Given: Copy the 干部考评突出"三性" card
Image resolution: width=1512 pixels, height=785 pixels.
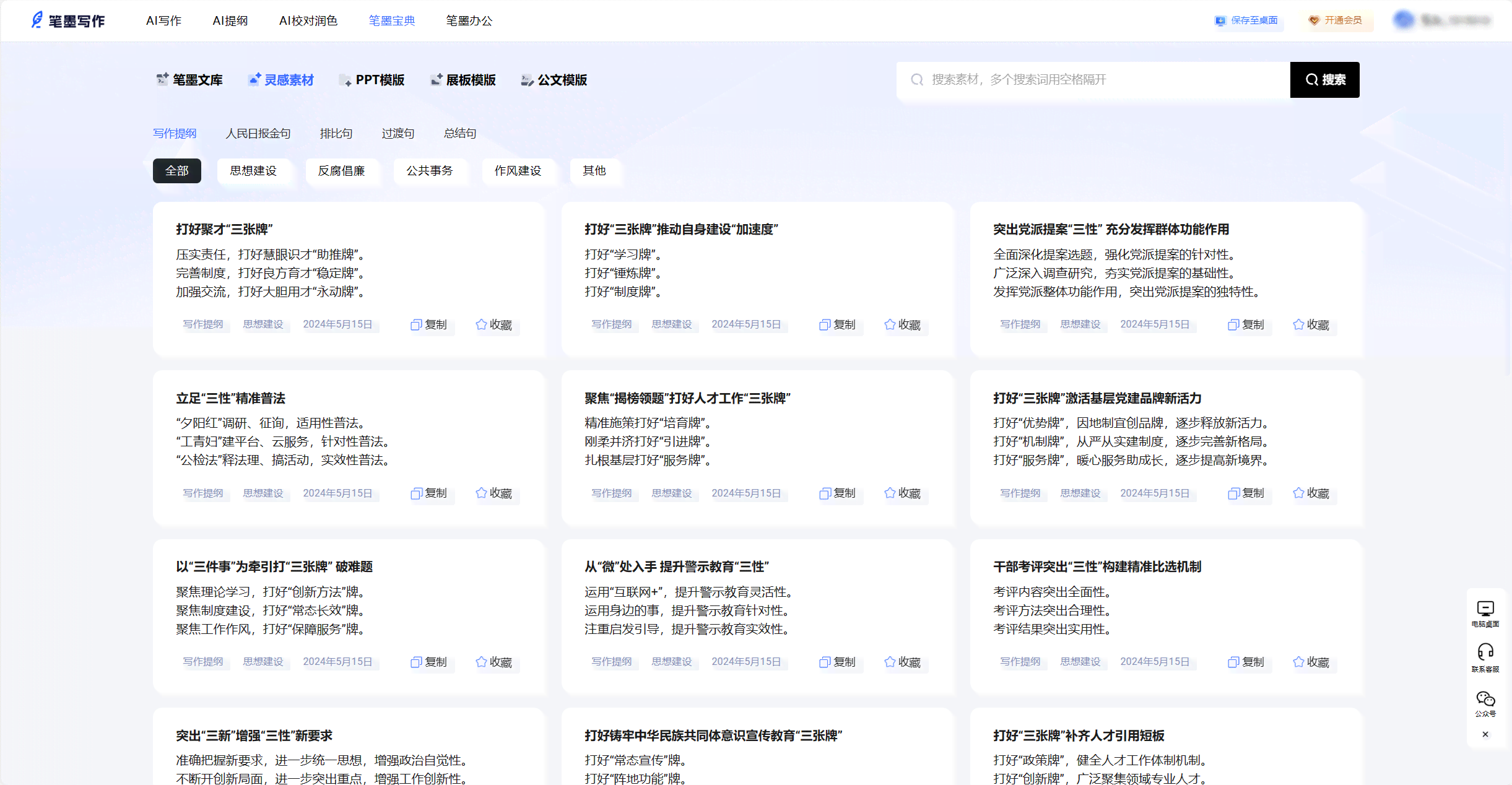Looking at the screenshot, I should tap(1246, 662).
